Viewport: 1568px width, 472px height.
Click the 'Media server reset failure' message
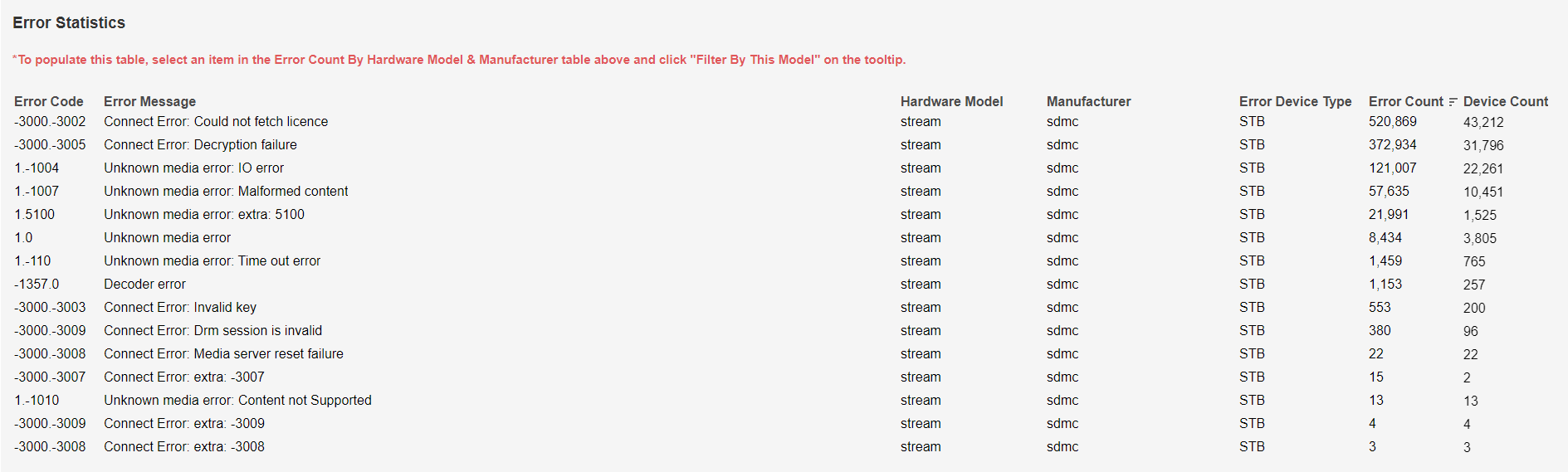click(x=223, y=354)
